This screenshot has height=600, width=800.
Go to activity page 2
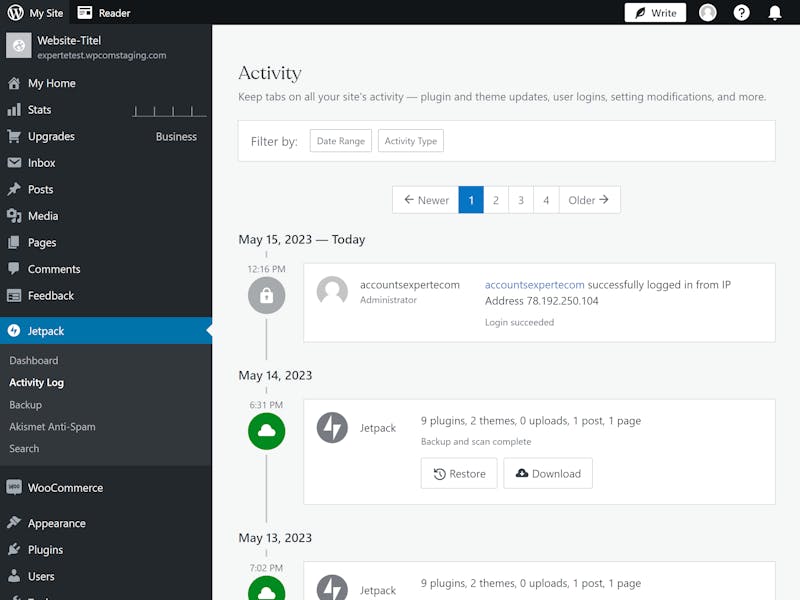(x=496, y=200)
